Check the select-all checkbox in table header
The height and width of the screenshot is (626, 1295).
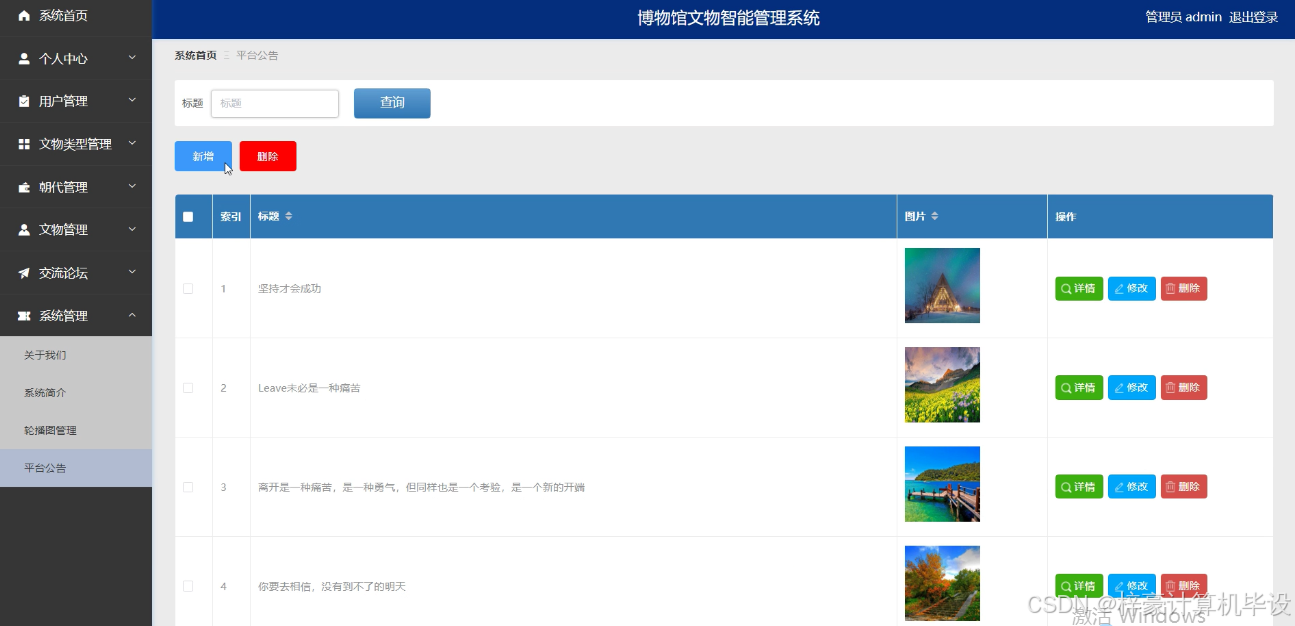pos(187,215)
